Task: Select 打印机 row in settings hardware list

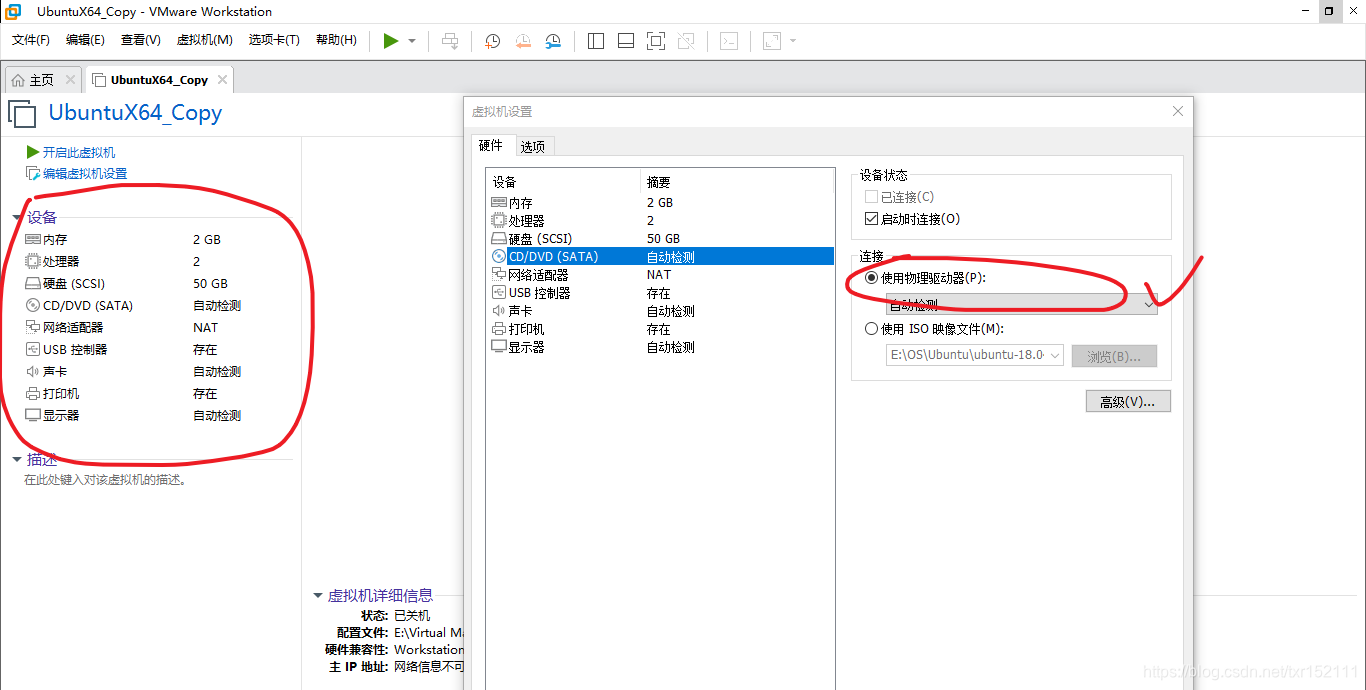Action: coord(660,329)
